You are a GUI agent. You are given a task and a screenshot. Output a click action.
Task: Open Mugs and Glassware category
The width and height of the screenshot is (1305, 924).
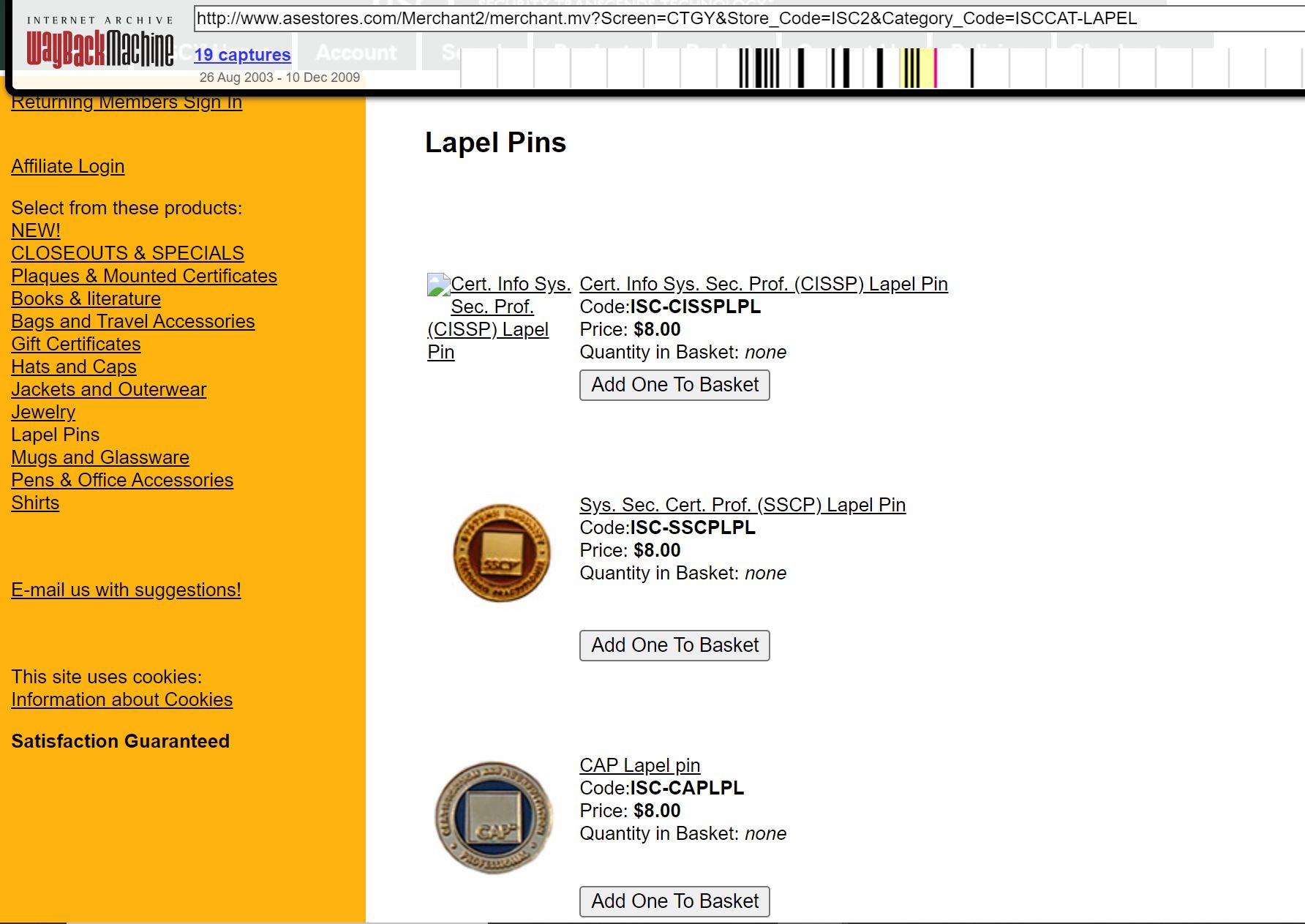pyautogui.click(x=100, y=457)
